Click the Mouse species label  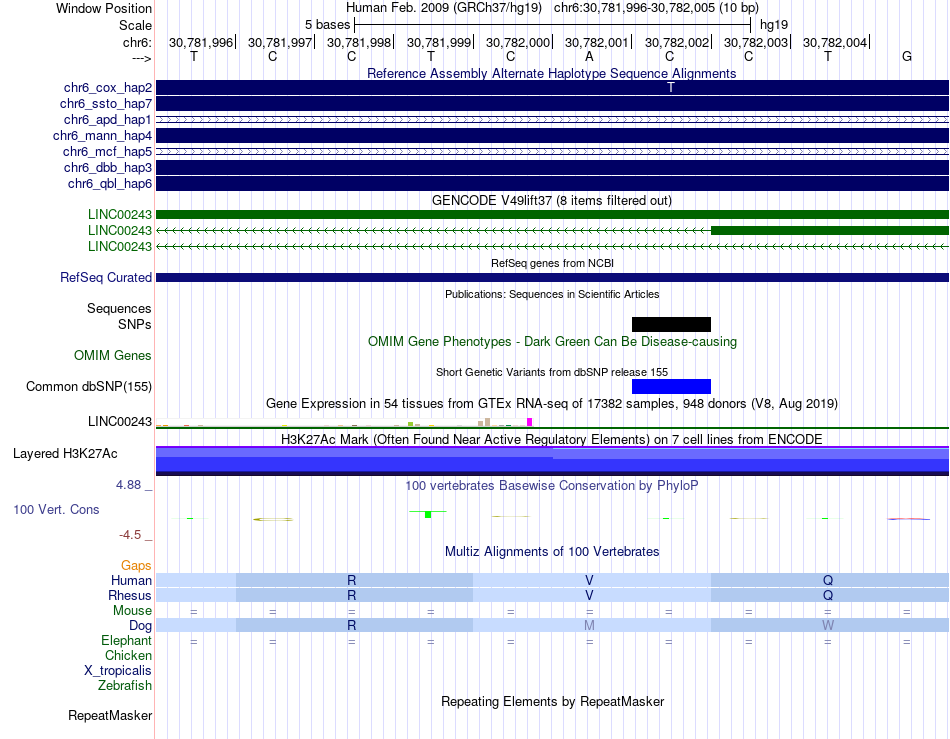(x=132, y=611)
